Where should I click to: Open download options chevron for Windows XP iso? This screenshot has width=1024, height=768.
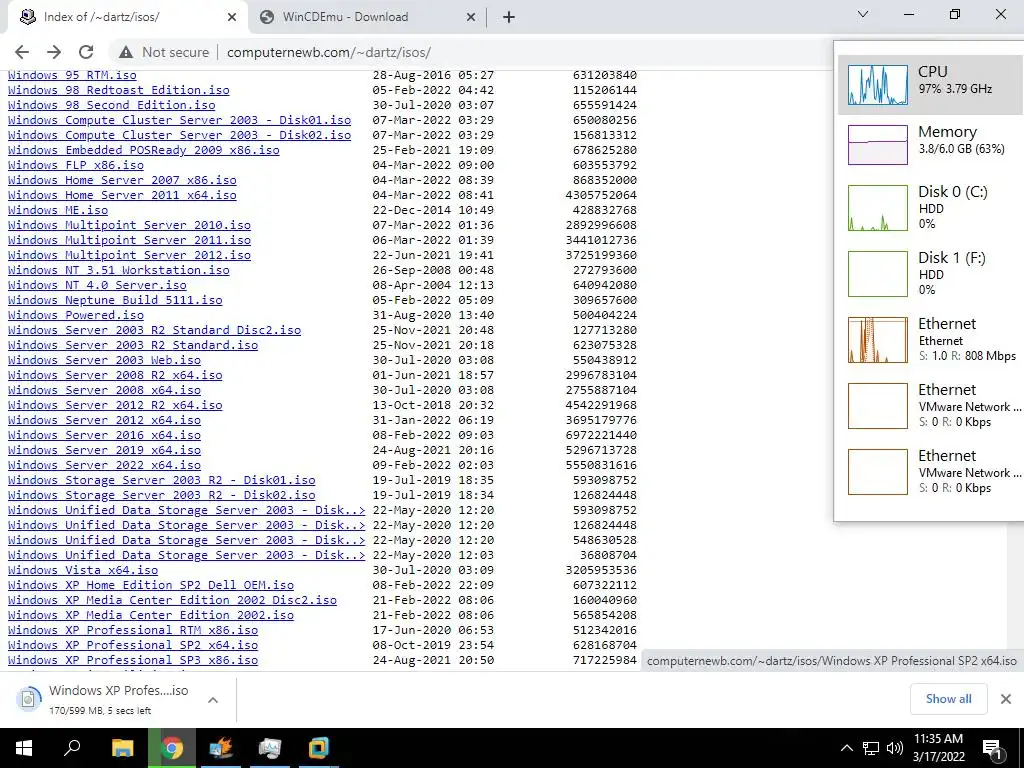[213, 700]
